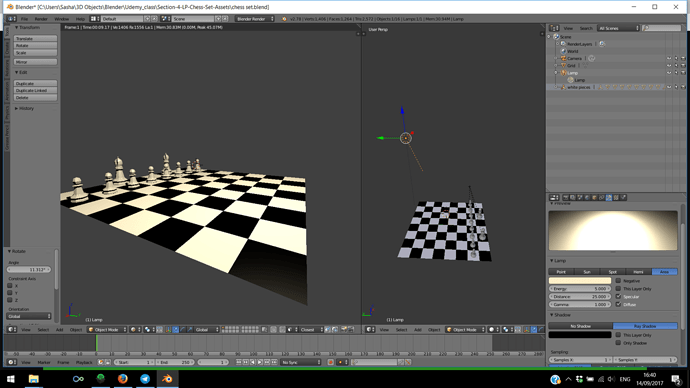This screenshot has width=690, height=388.
Task: Click the No Shadow button
Action: pos(580,326)
